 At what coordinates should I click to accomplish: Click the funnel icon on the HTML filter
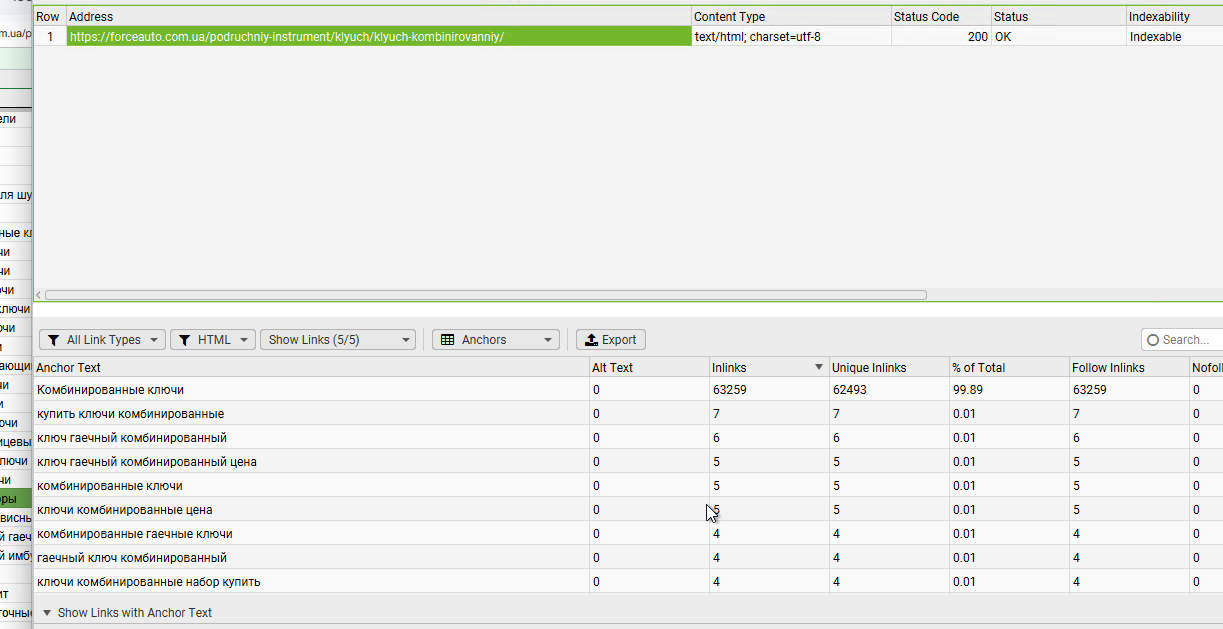coord(185,340)
